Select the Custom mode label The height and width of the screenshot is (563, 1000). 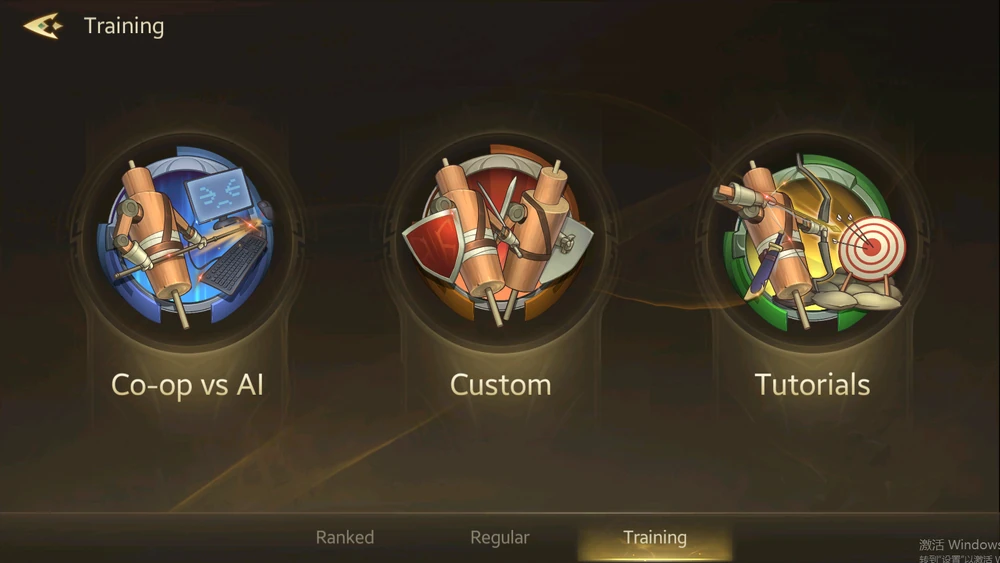tap(501, 385)
